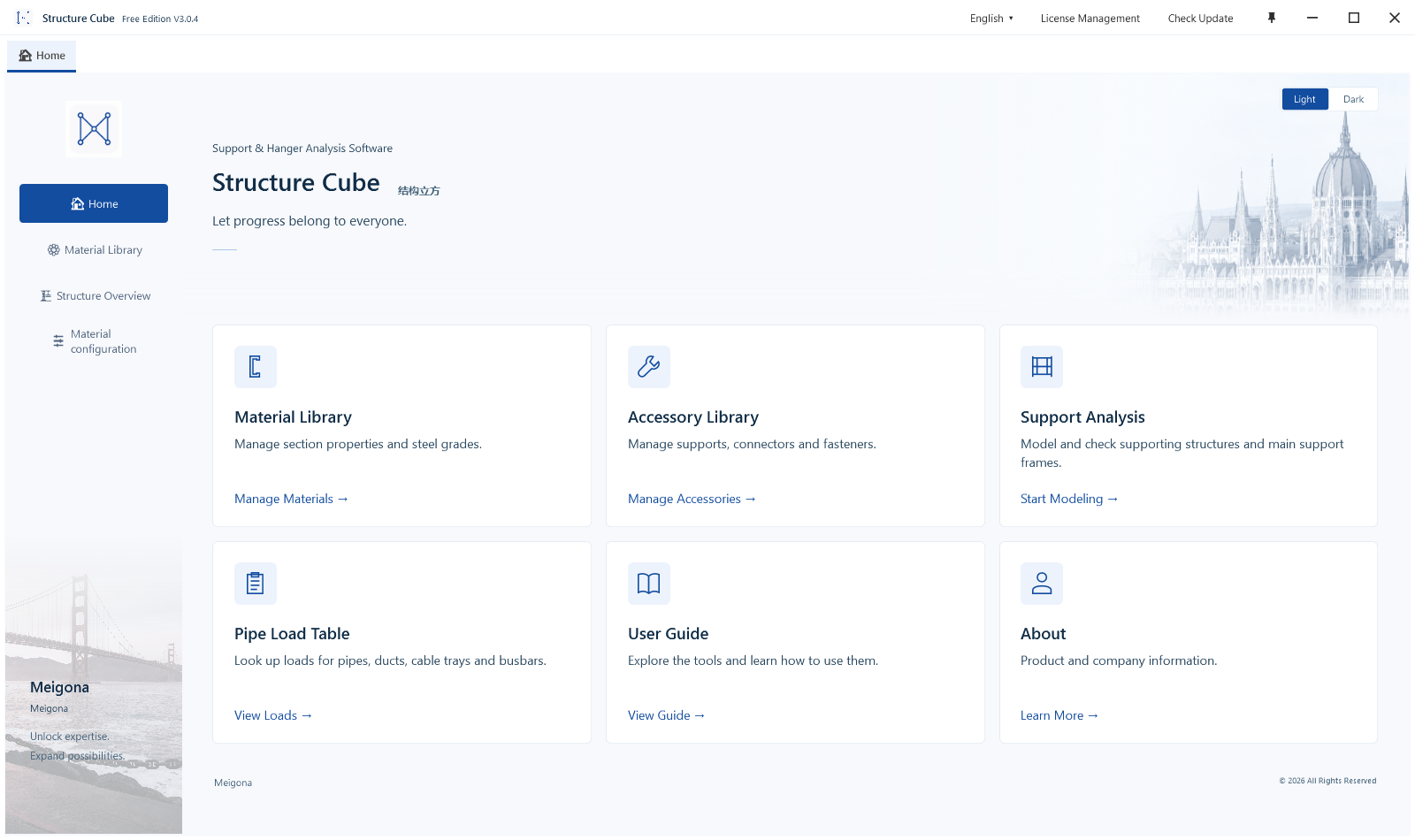Click the Pipe Load Table card title
Image resolution: width=1415 pixels, height=840 pixels.
(292, 634)
